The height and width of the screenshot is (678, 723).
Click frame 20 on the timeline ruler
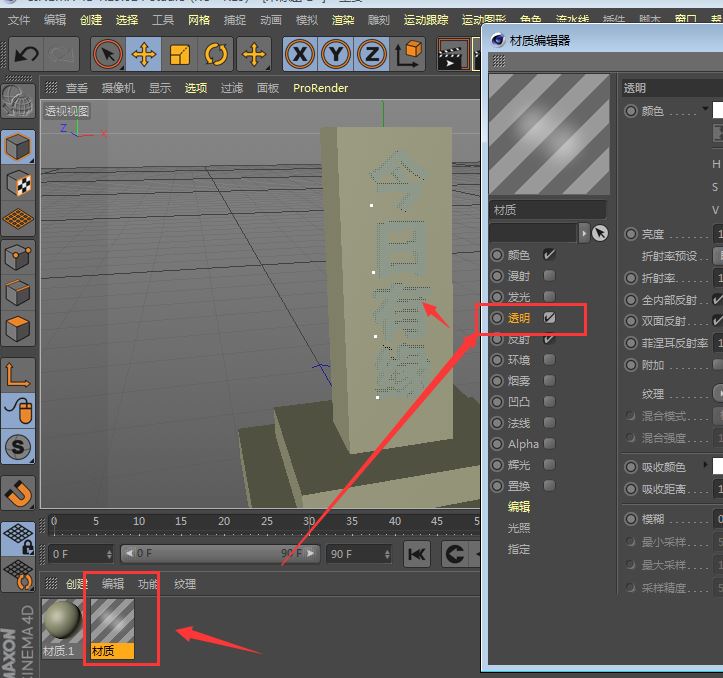pos(224,521)
